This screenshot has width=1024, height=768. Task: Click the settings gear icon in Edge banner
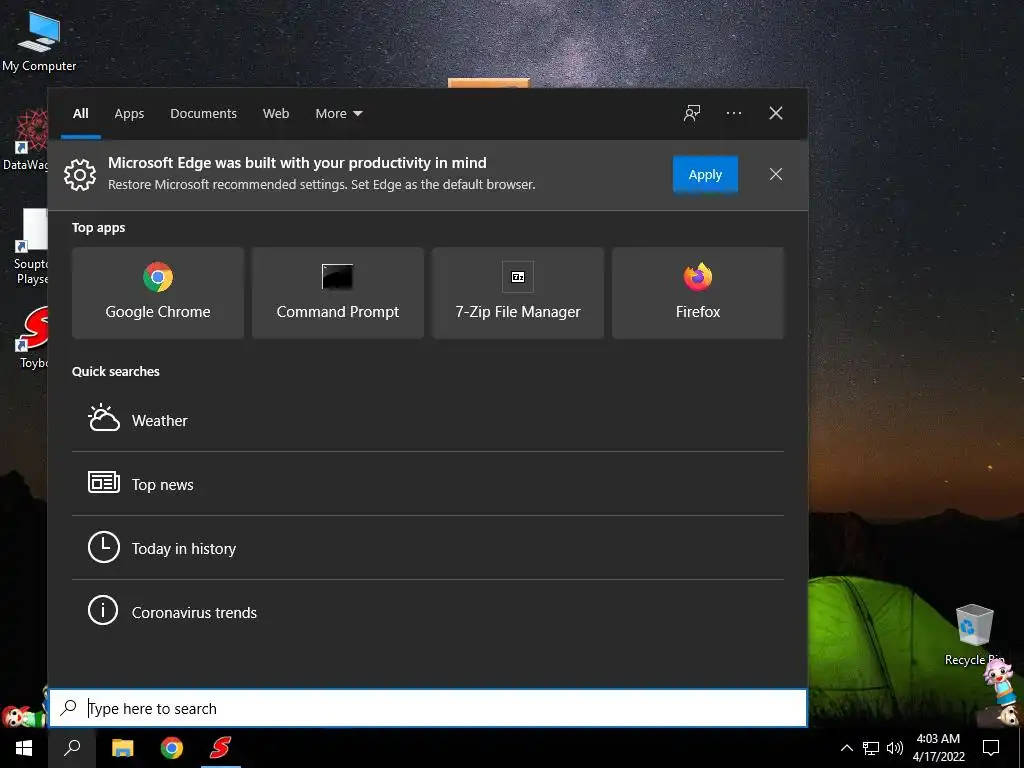(x=80, y=174)
